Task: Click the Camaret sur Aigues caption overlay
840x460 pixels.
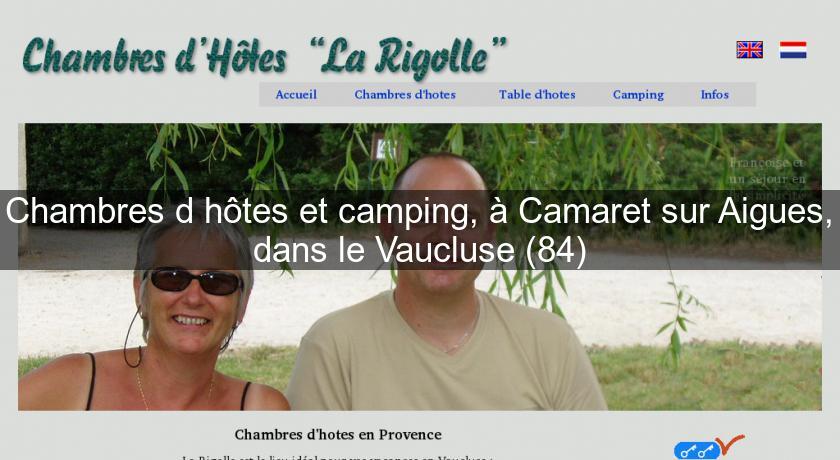Action: (420, 230)
